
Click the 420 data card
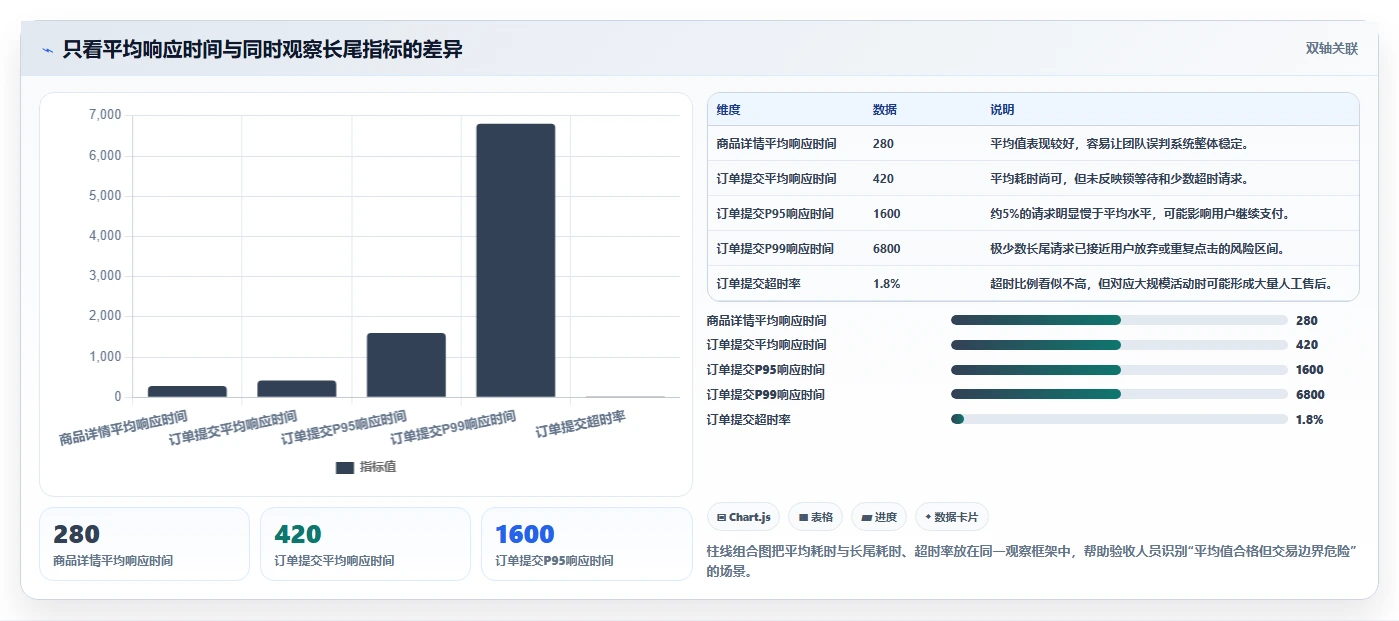click(365, 544)
